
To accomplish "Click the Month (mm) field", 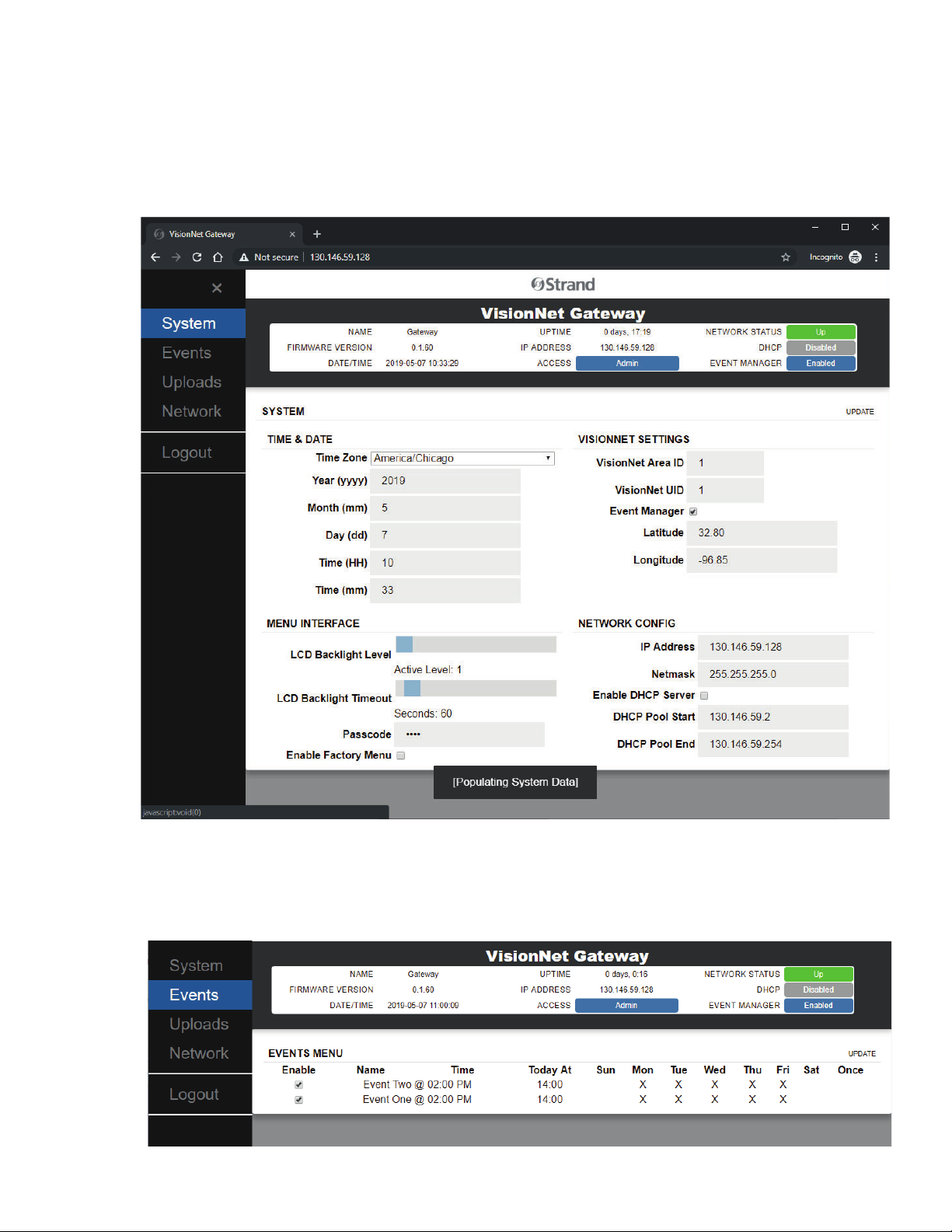I will point(445,508).
